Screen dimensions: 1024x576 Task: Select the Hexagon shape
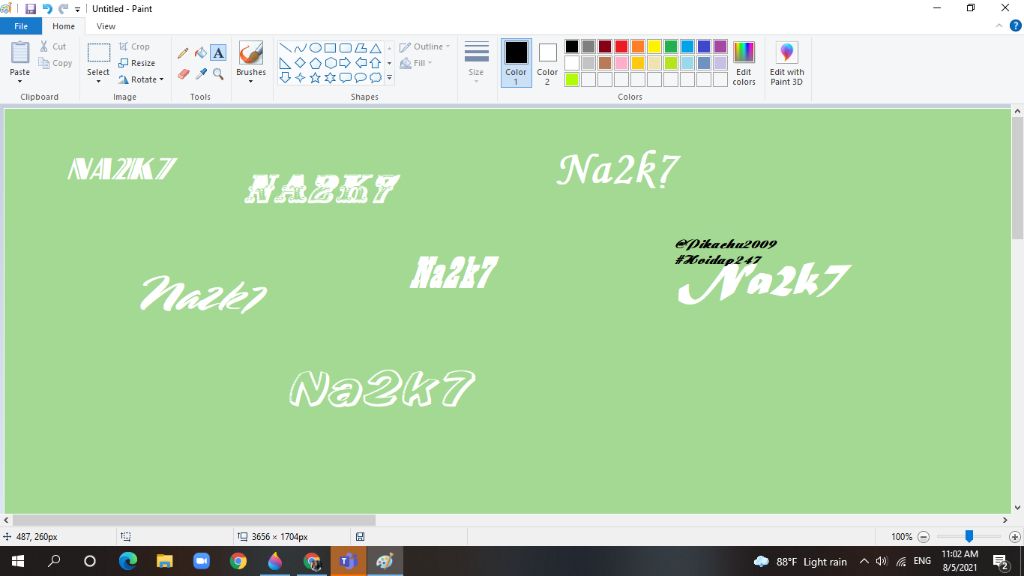(330, 63)
